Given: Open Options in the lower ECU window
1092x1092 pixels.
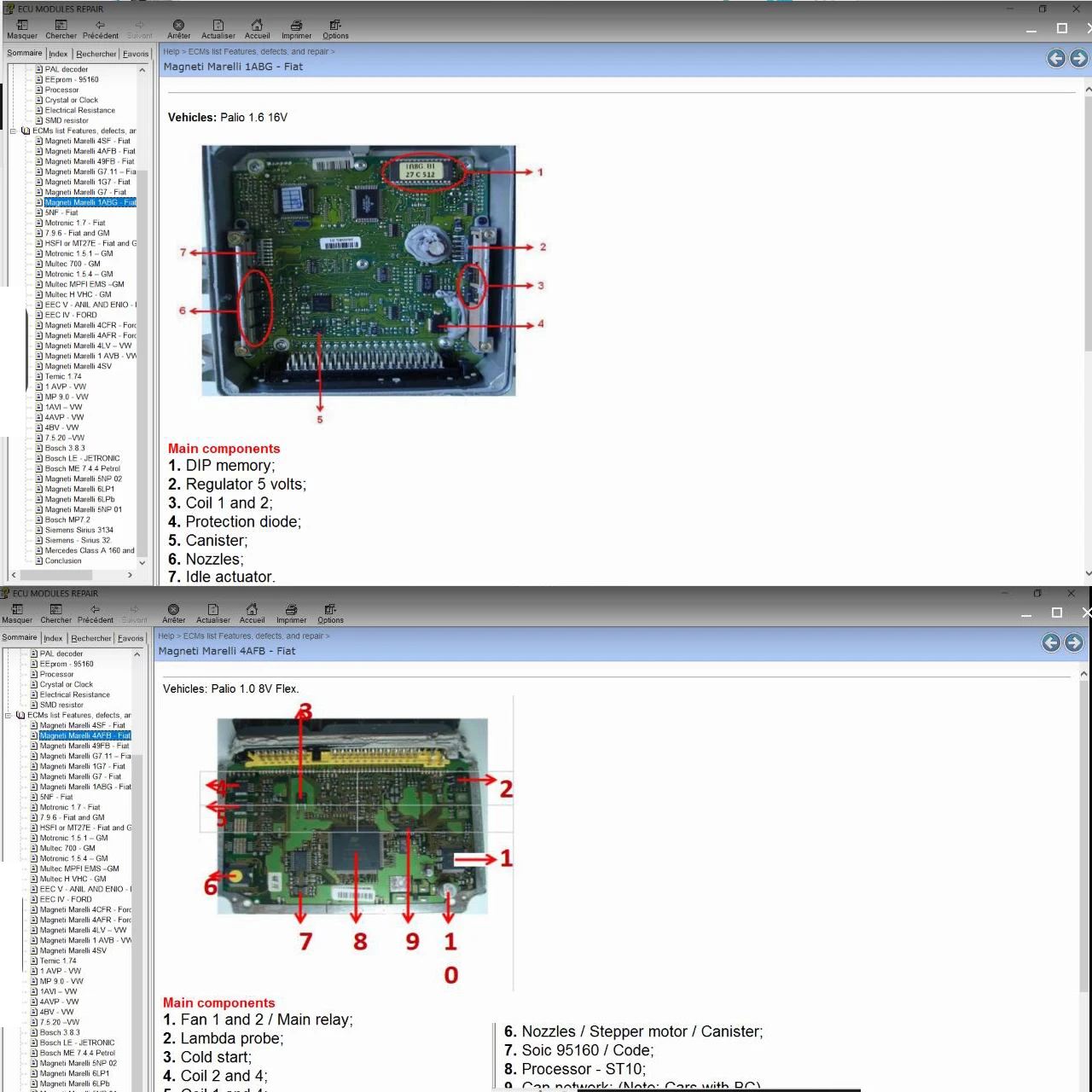Looking at the screenshot, I should 329,611.
